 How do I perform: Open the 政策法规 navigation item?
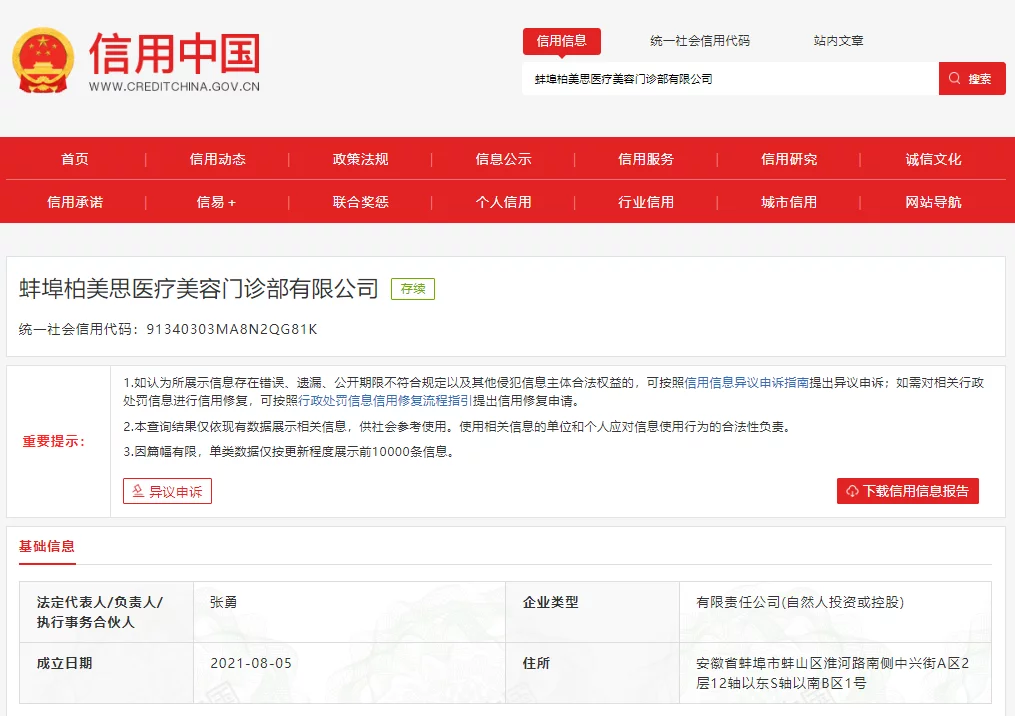[361, 159]
